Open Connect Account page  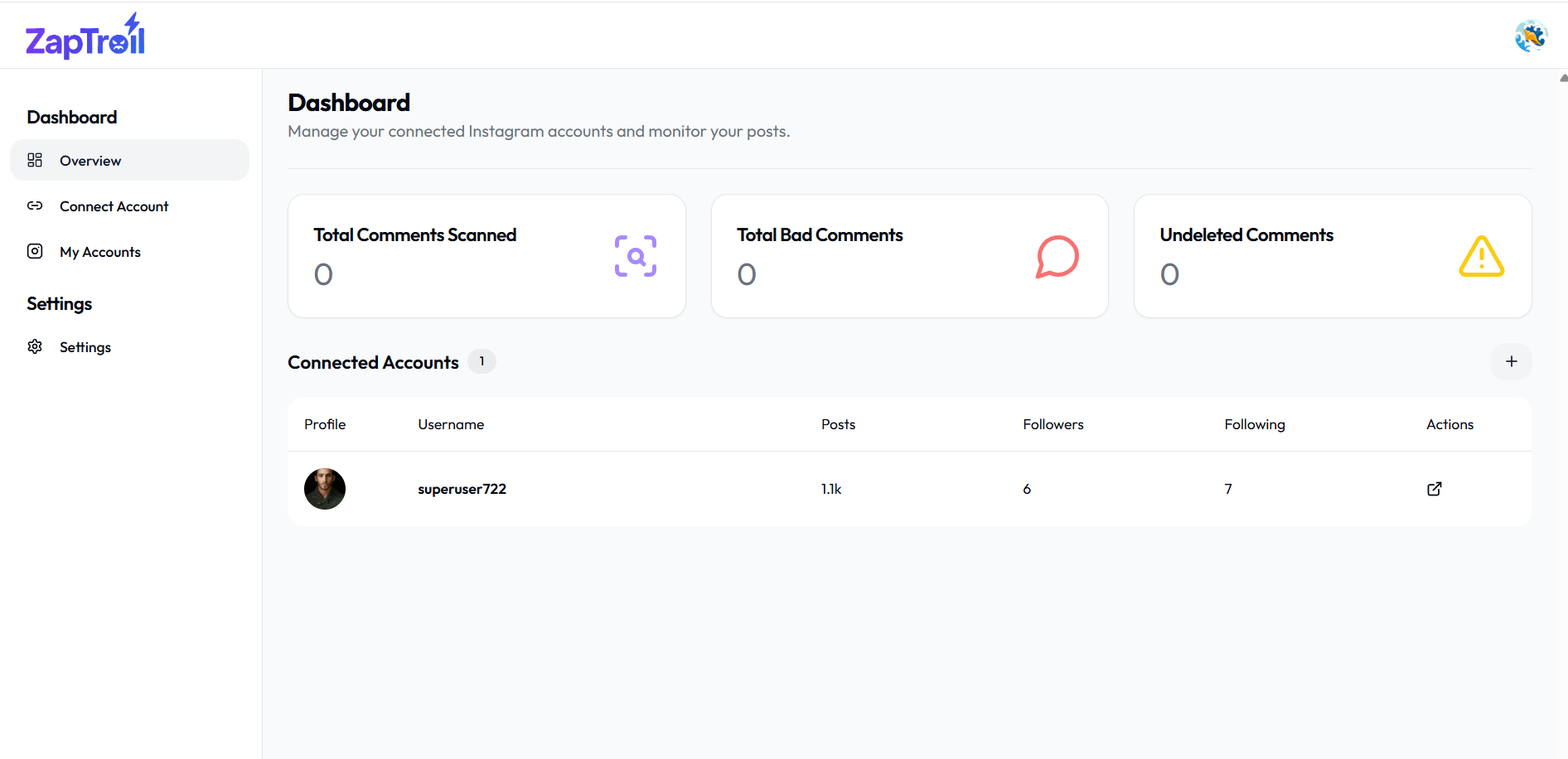(114, 206)
